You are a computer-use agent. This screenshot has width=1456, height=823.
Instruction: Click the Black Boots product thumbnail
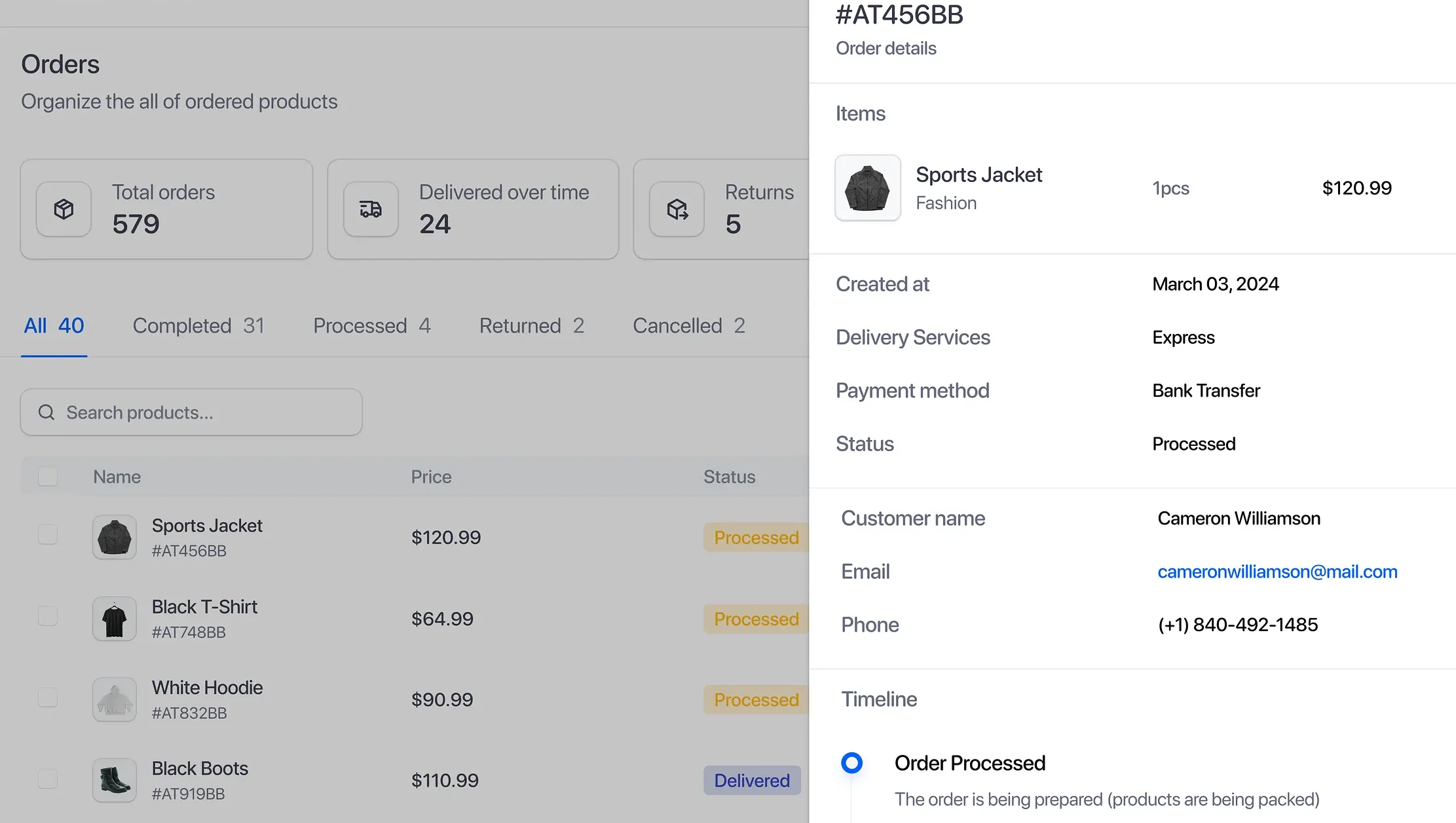tap(114, 780)
